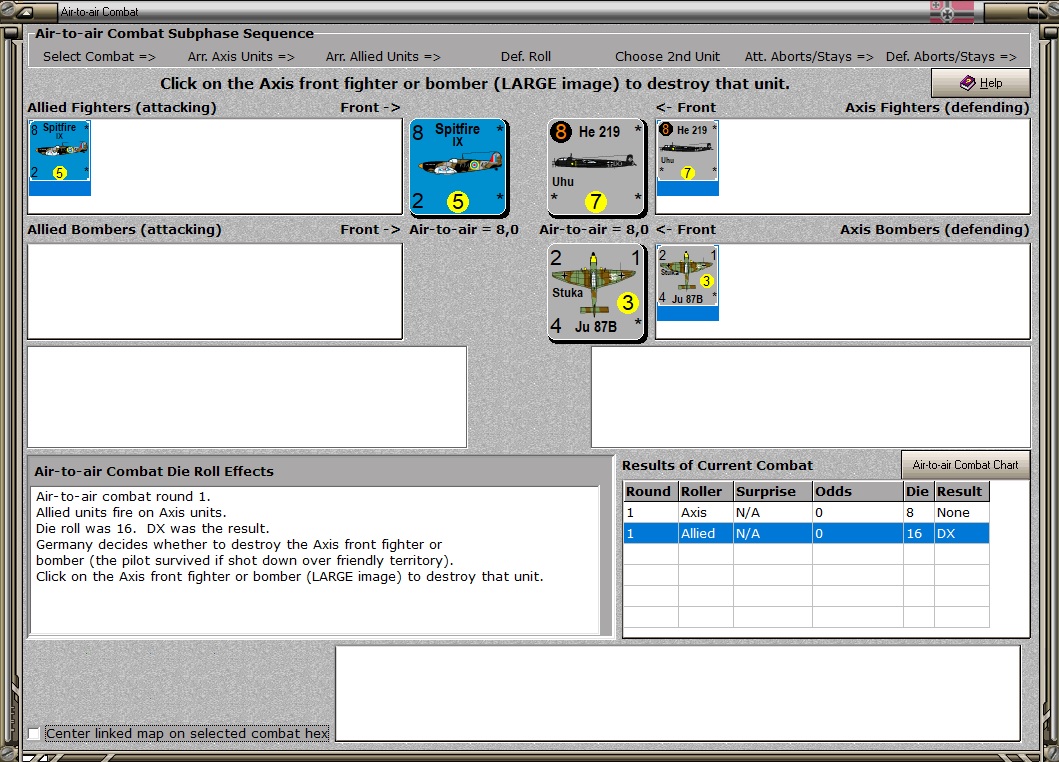Destroy the large He 219 Uhu front fighter
Screen dimensions: 1059x762
point(596,168)
